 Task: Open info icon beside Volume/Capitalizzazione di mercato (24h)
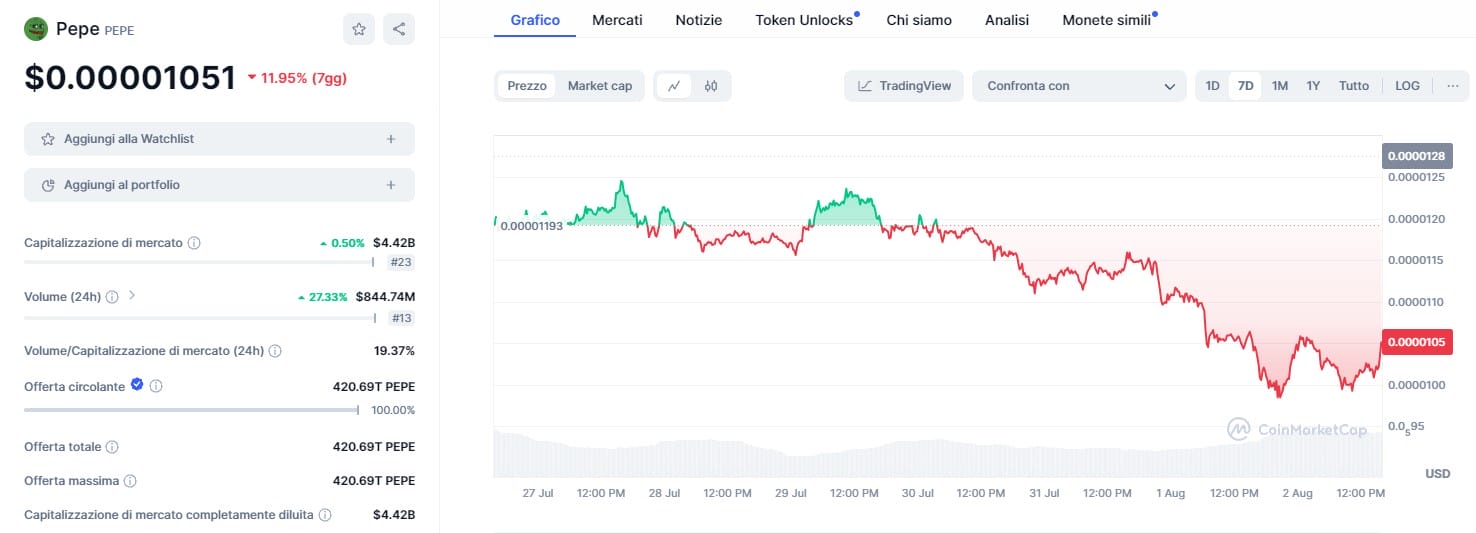coord(275,351)
